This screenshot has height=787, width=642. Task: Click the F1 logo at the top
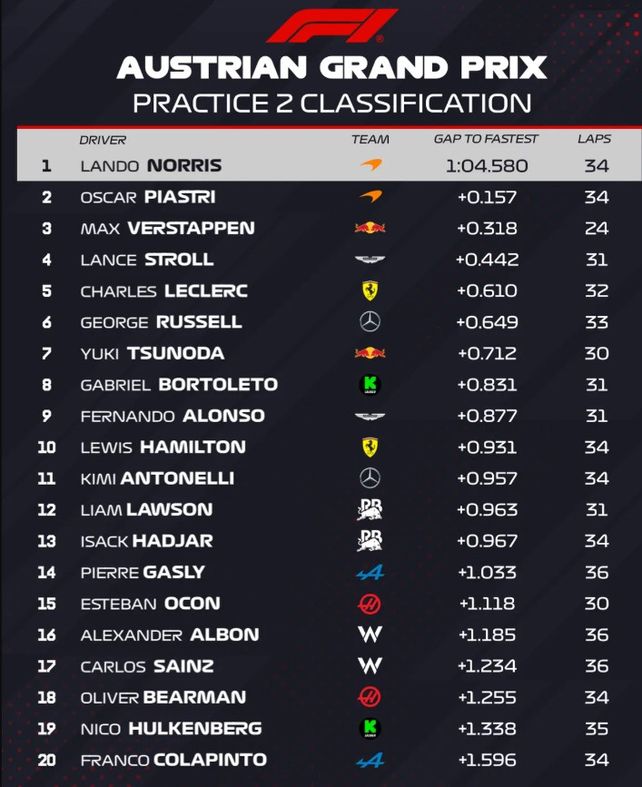[x=331, y=25]
